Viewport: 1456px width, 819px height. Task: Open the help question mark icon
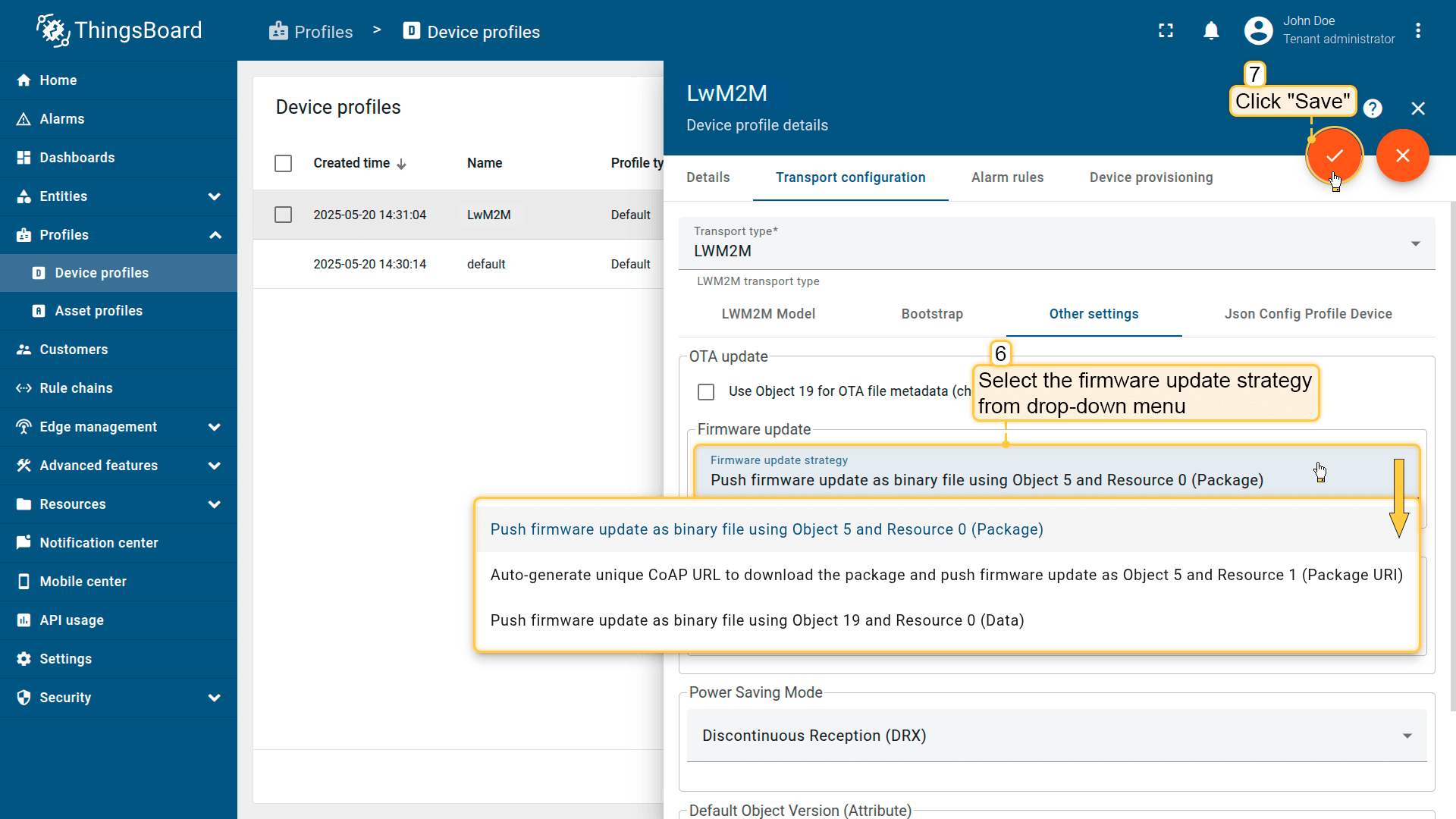[1372, 108]
